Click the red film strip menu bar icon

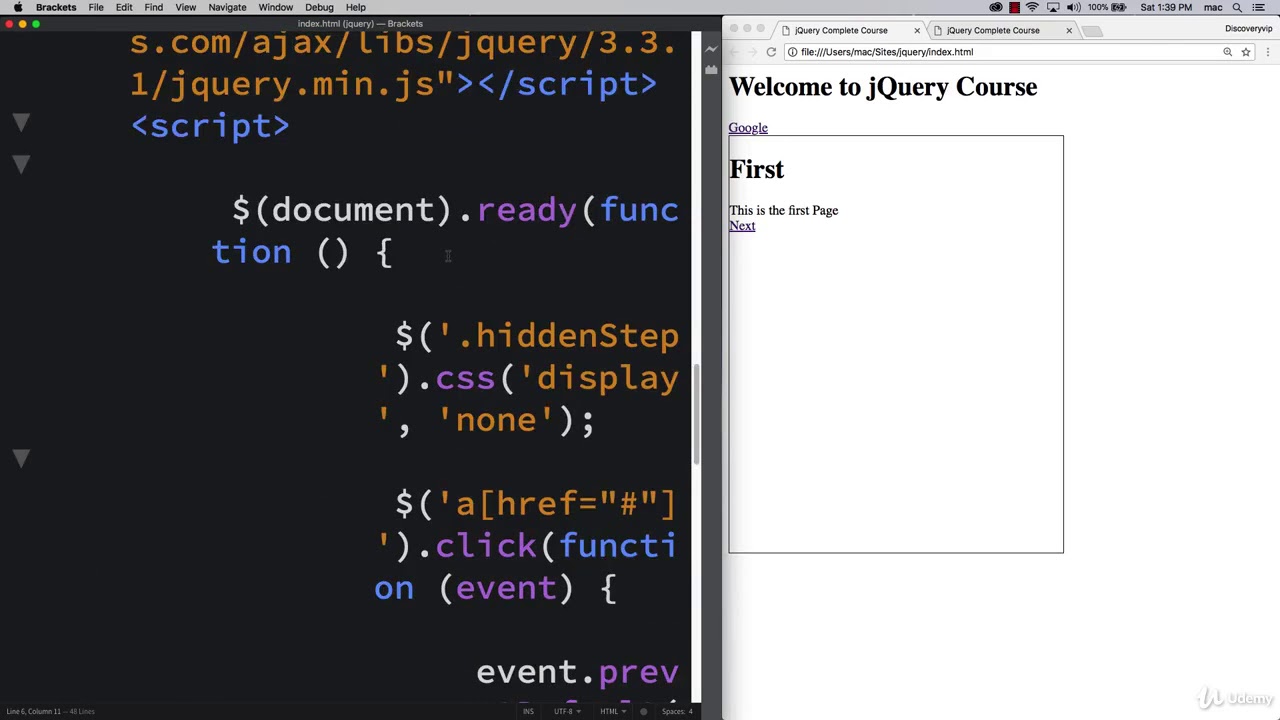tap(1014, 7)
